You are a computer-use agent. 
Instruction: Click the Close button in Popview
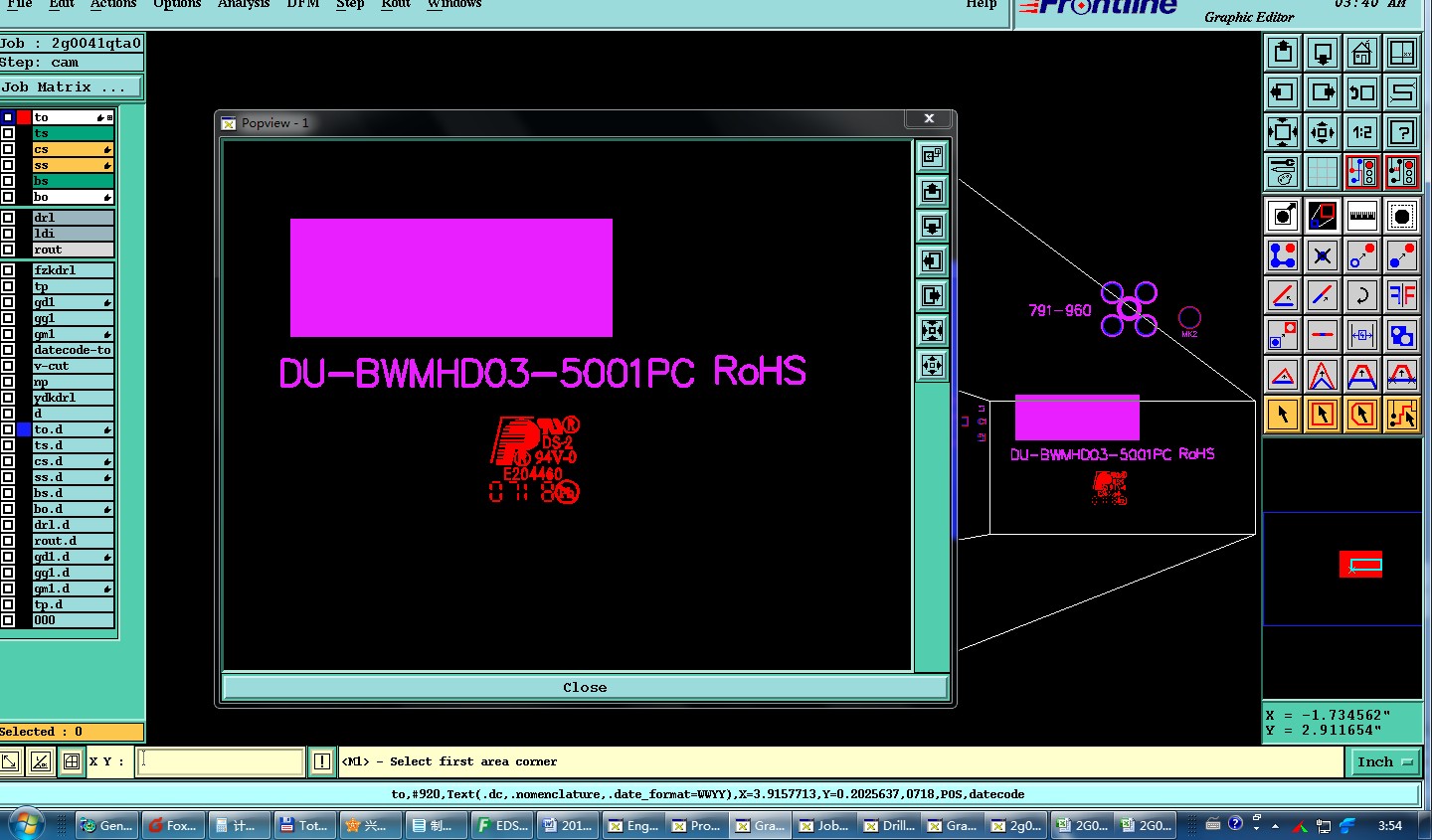pyautogui.click(x=585, y=687)
